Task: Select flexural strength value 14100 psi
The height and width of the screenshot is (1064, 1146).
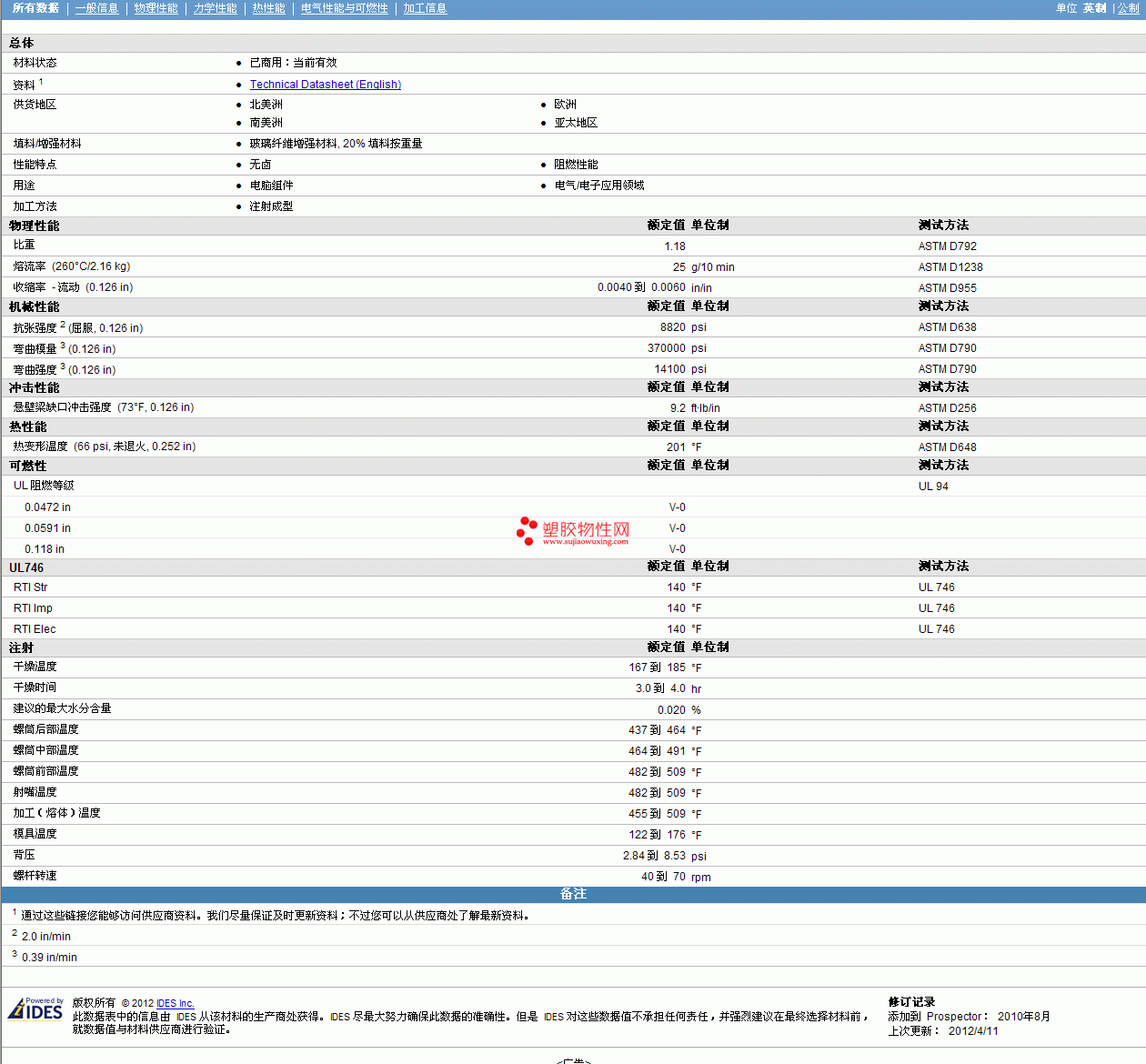Action: click(680, 369)
